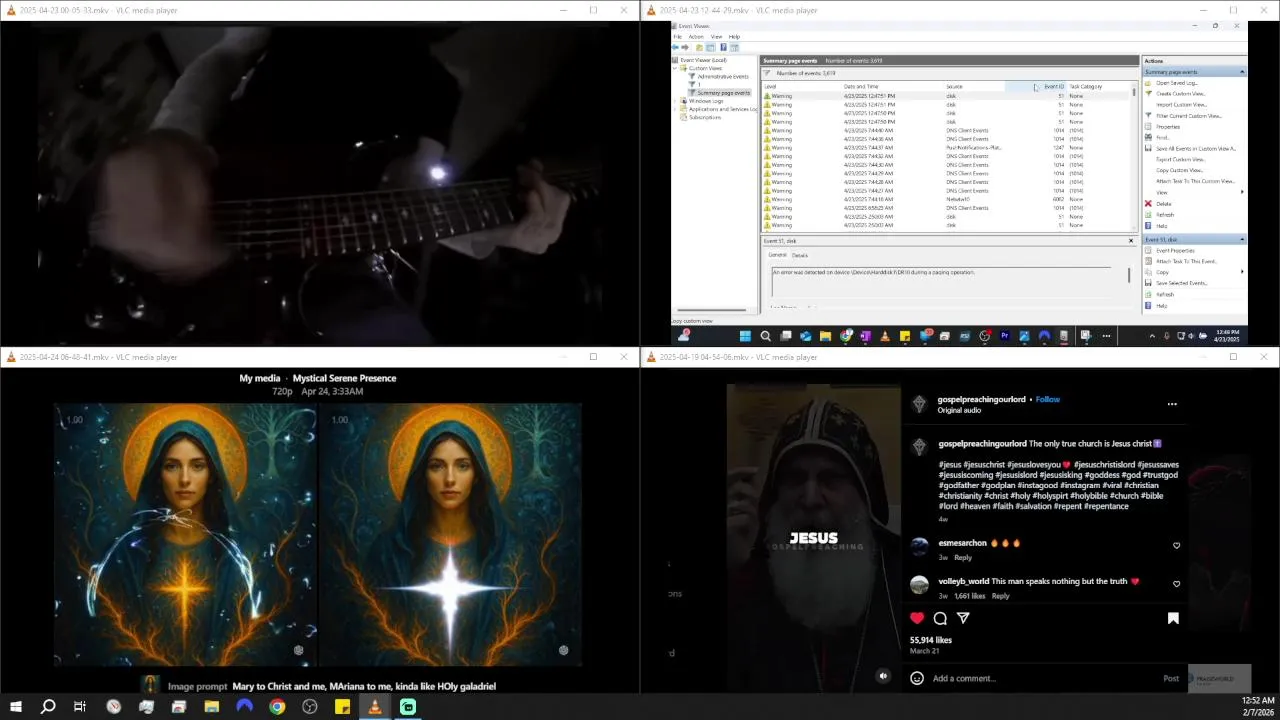
Task: Close the event preview pane with X
Action: pos(1131,241)
